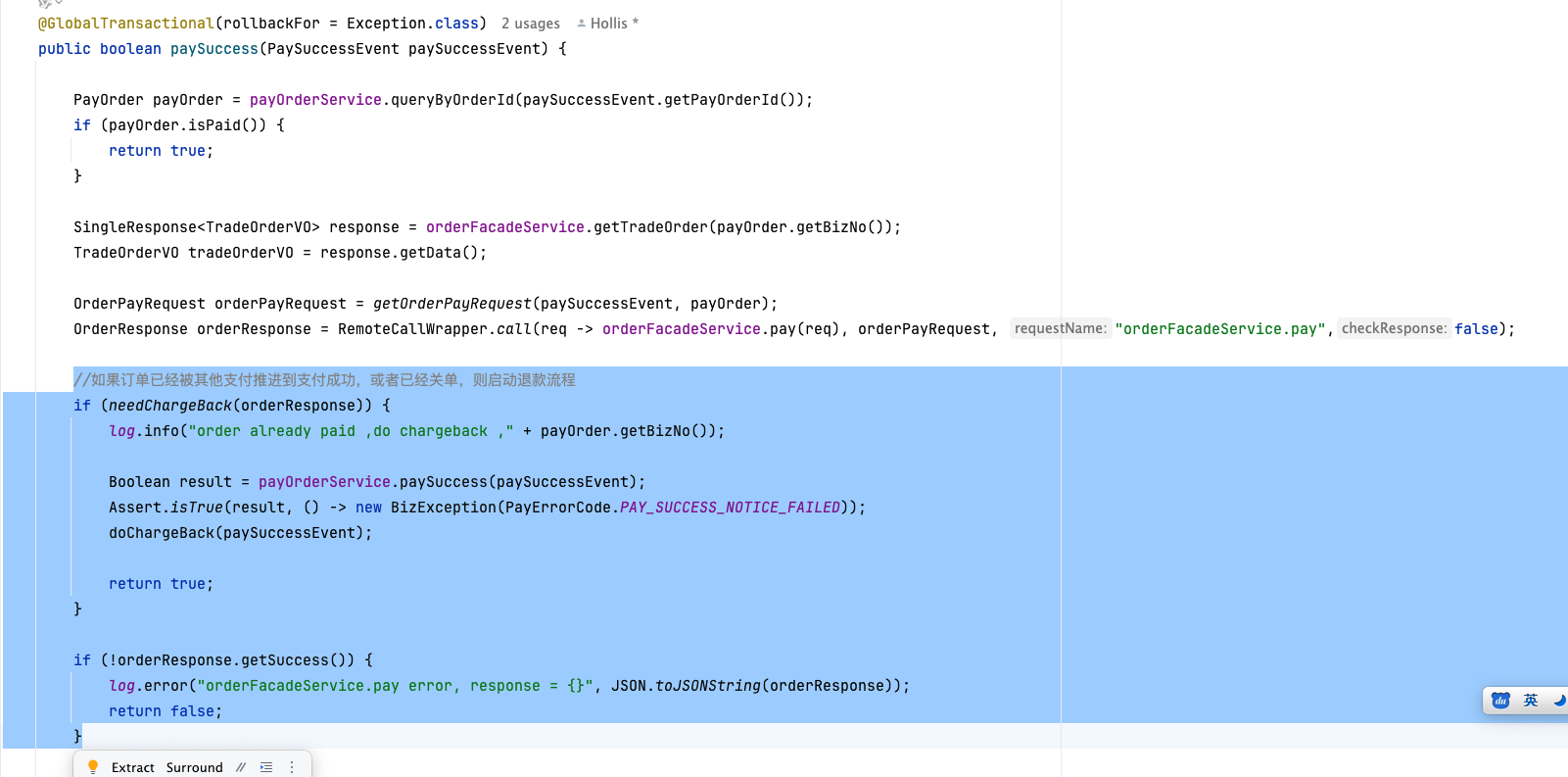Click the moon icon in input method bar
Viewport: 1568px width, 777px height.
pos(1559,701)
